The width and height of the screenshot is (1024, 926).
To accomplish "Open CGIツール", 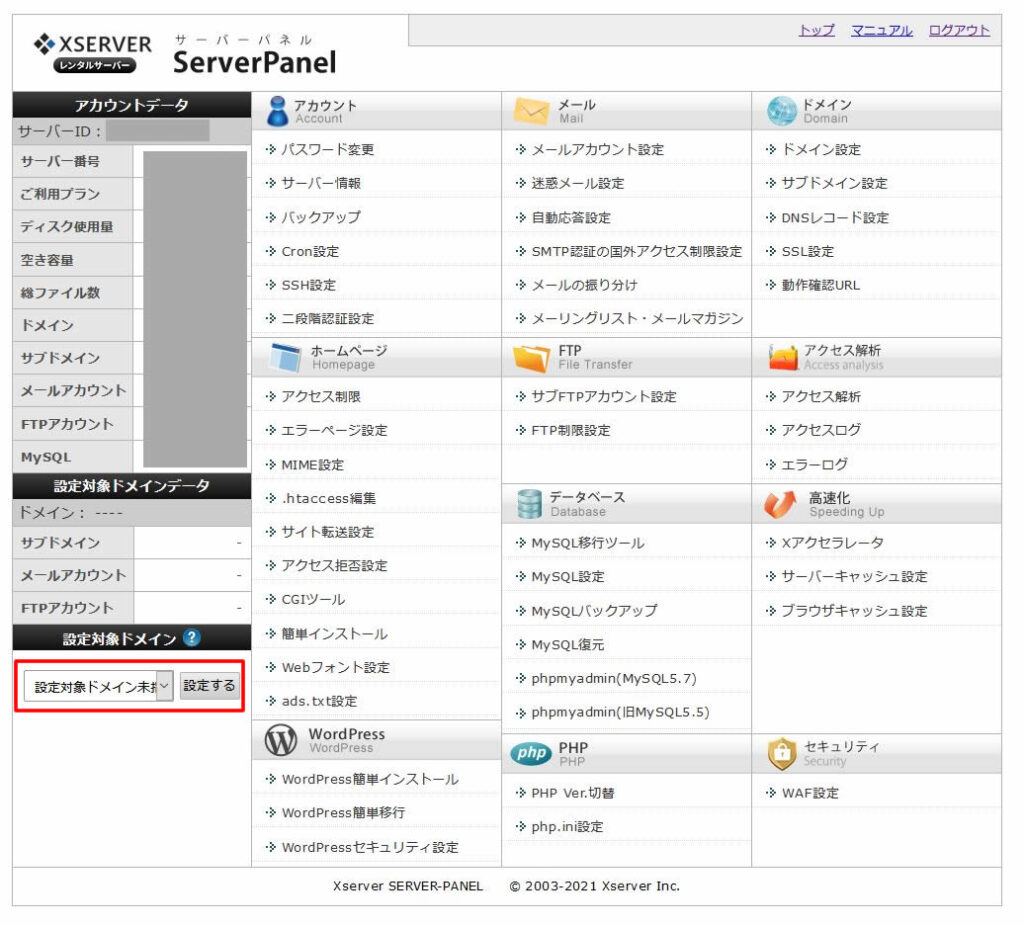I will (x=313, y=599).
